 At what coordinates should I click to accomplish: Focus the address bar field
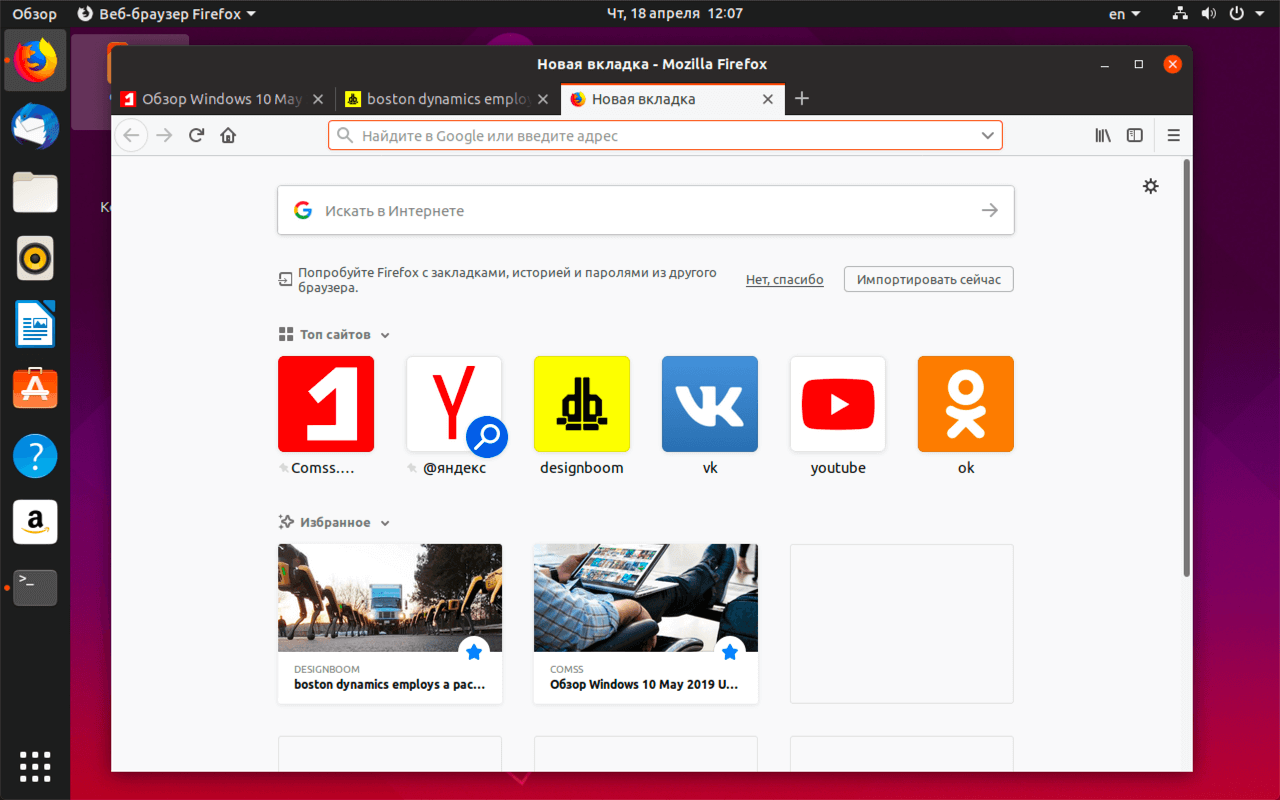pyautogui.click(x=665, y=135)
